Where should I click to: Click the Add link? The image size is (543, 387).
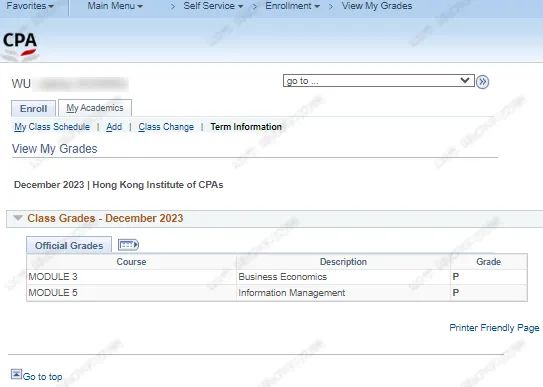tap(114, 127)
